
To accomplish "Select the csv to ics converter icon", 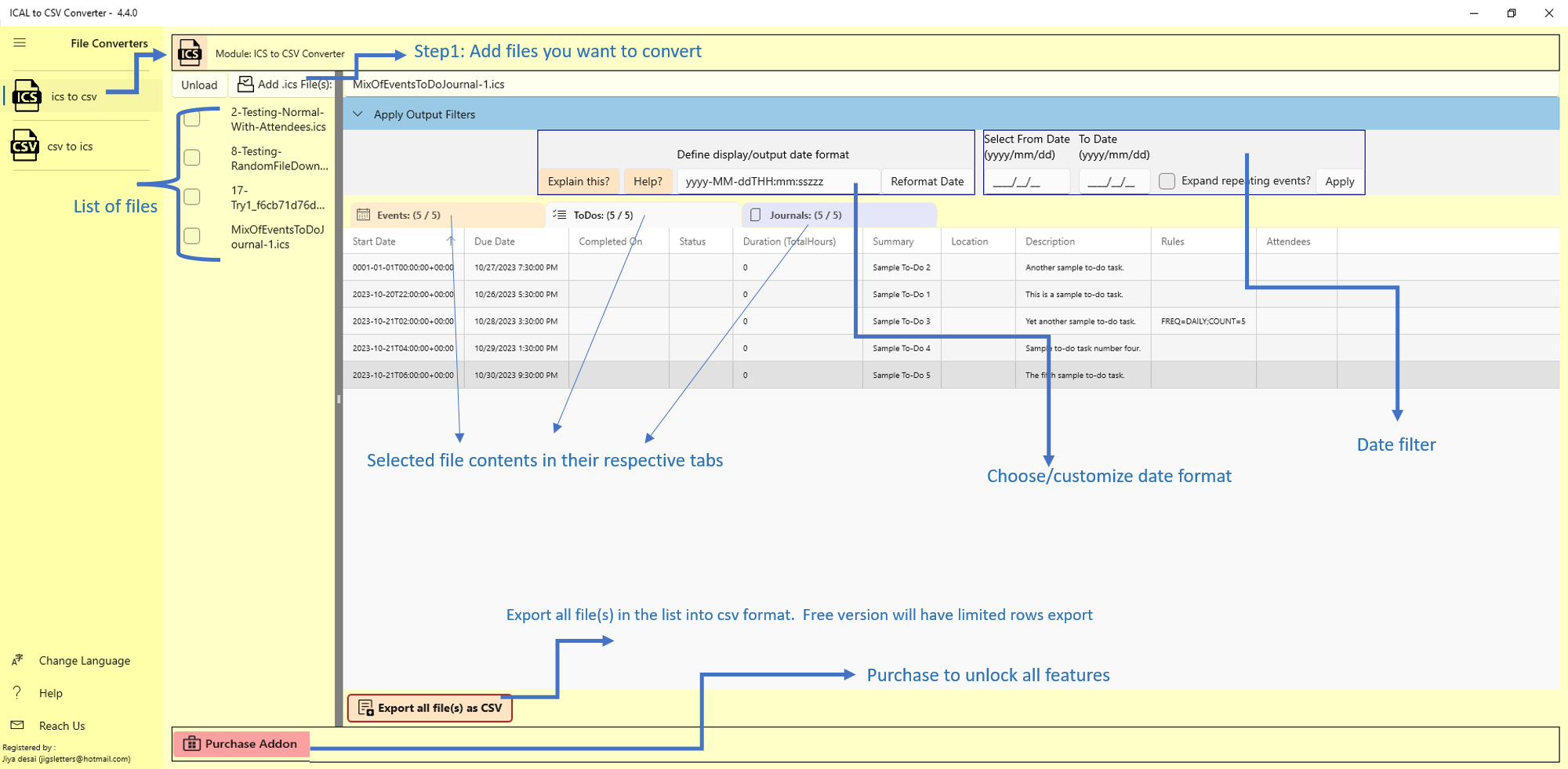I will (25, 146).
